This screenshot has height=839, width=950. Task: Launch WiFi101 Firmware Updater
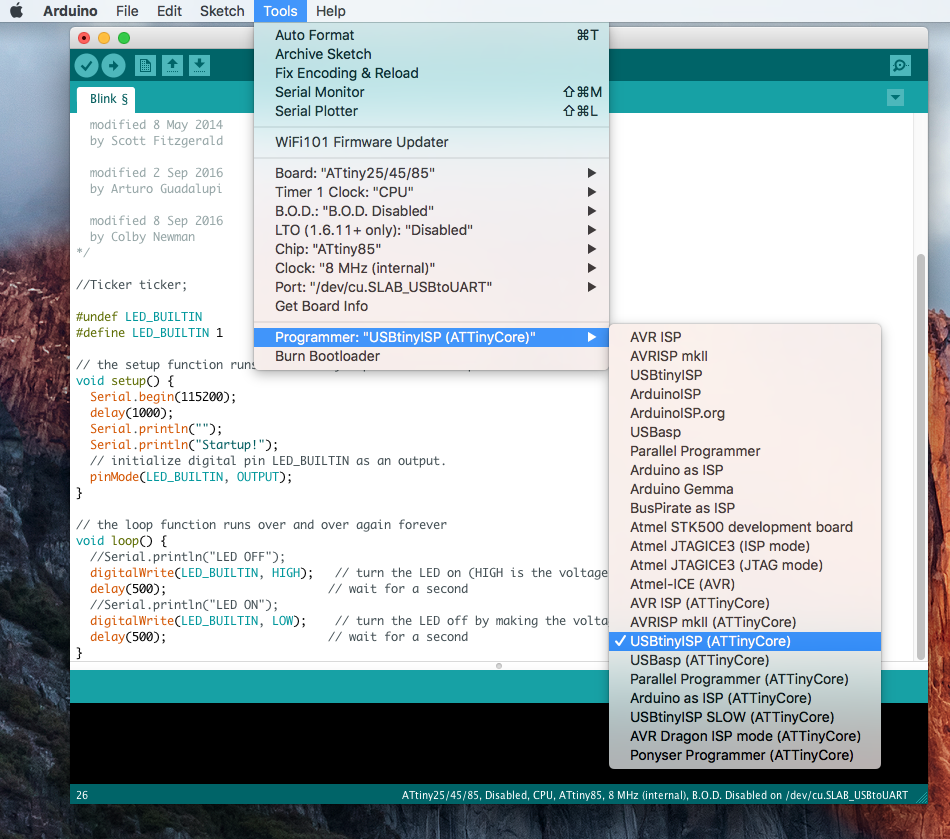pyautogui.click(x=431, y=142)
